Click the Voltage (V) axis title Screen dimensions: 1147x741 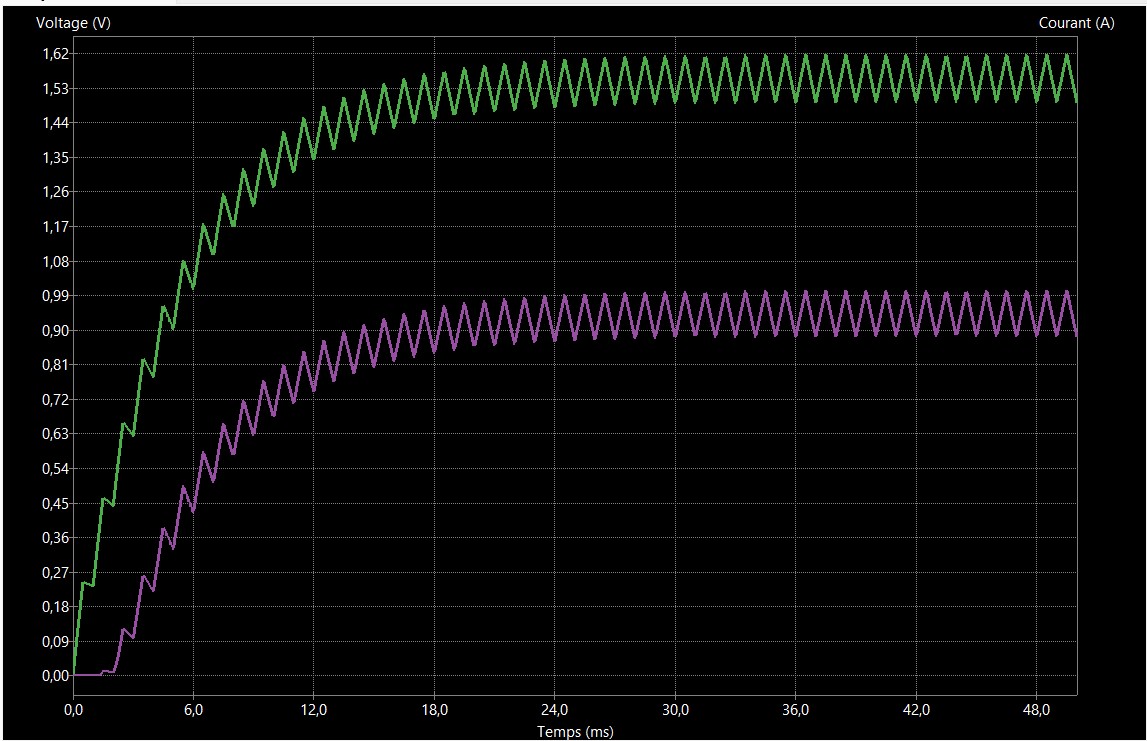[x=73, y=23]
